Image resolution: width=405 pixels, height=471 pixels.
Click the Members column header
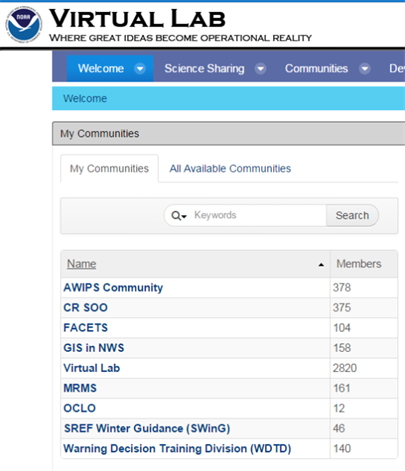pos(359,264)
